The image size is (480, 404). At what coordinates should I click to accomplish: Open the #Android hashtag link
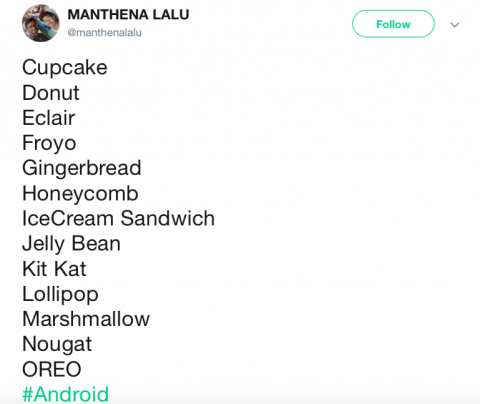coord(66,394)
